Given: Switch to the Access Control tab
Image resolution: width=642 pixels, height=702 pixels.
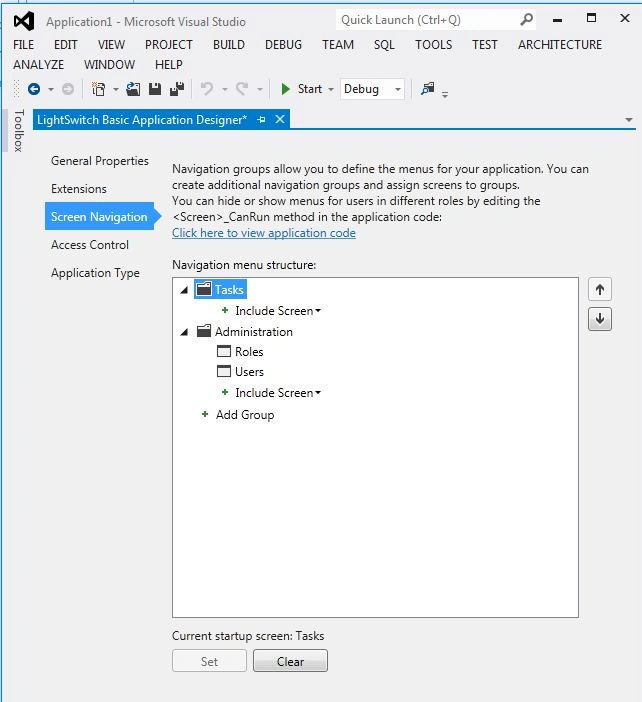Looking at the screenshot, I should (90, 245).
